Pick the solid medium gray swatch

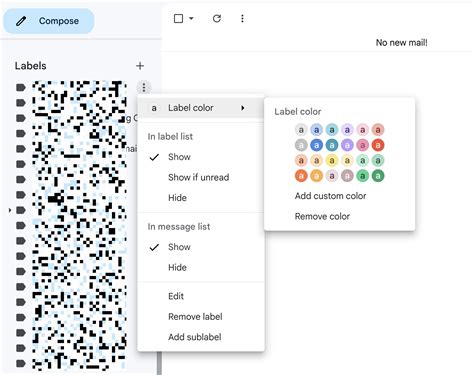[301, 145]
